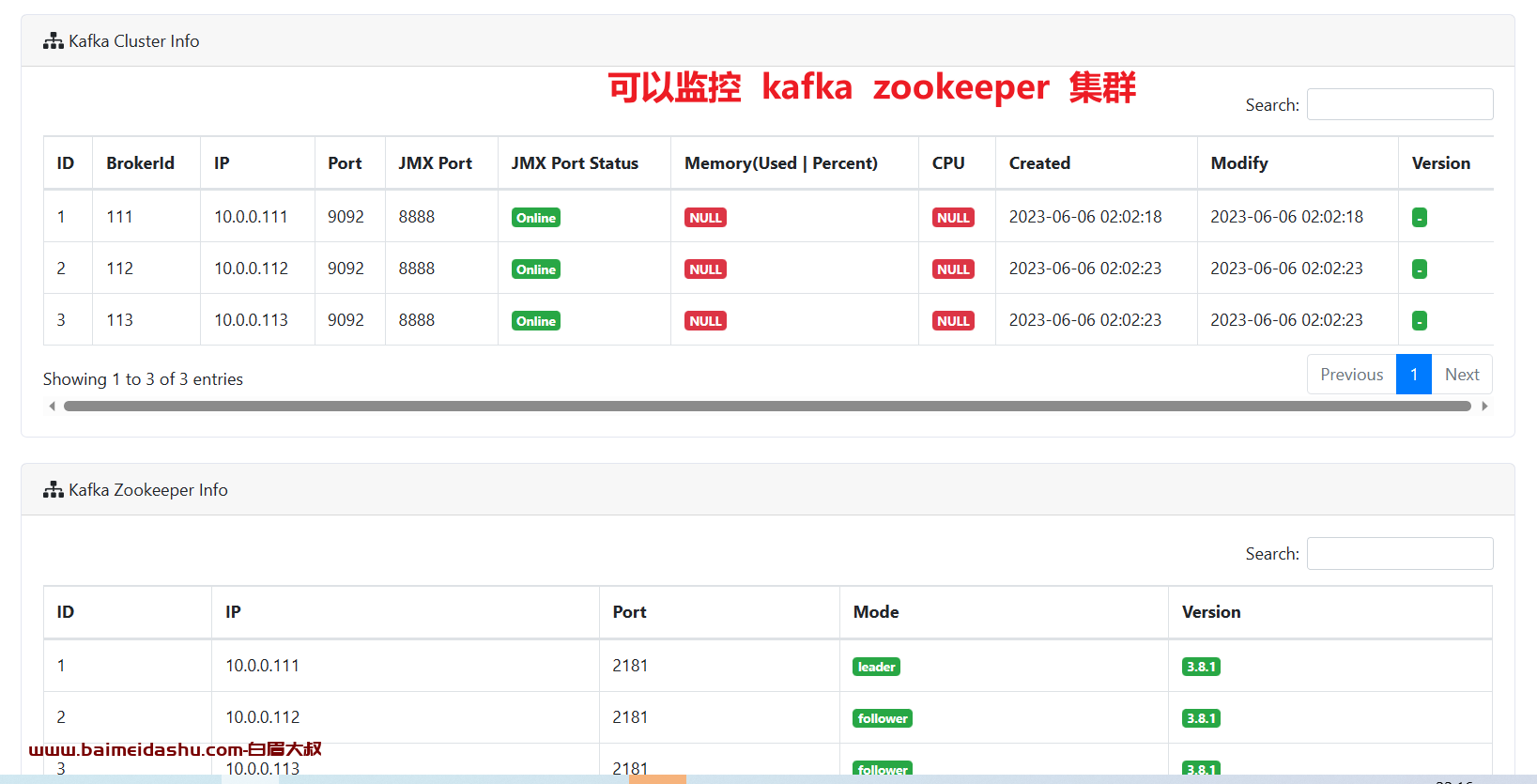Click the leader mode badge
Image resolution: width=1537 pixels, height=784 pixels.
tap(876, 667)
